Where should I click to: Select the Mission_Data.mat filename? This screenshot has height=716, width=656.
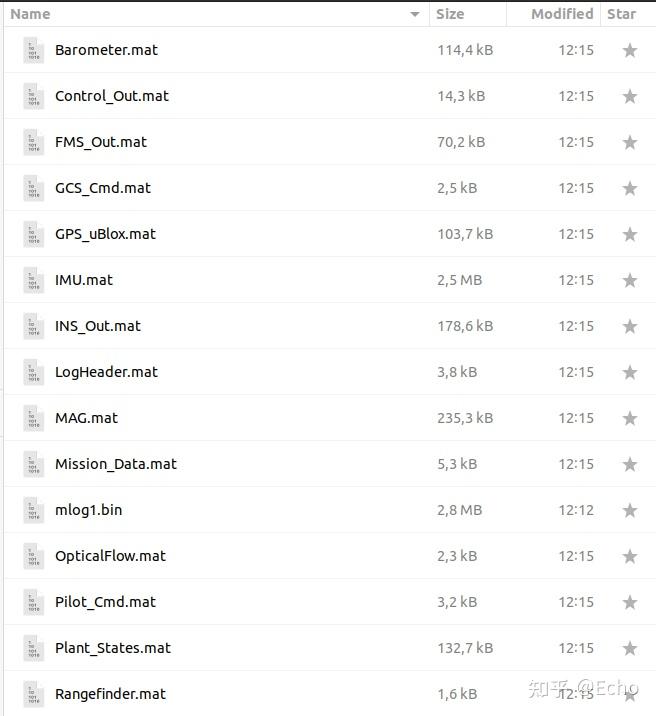point(116,464)
